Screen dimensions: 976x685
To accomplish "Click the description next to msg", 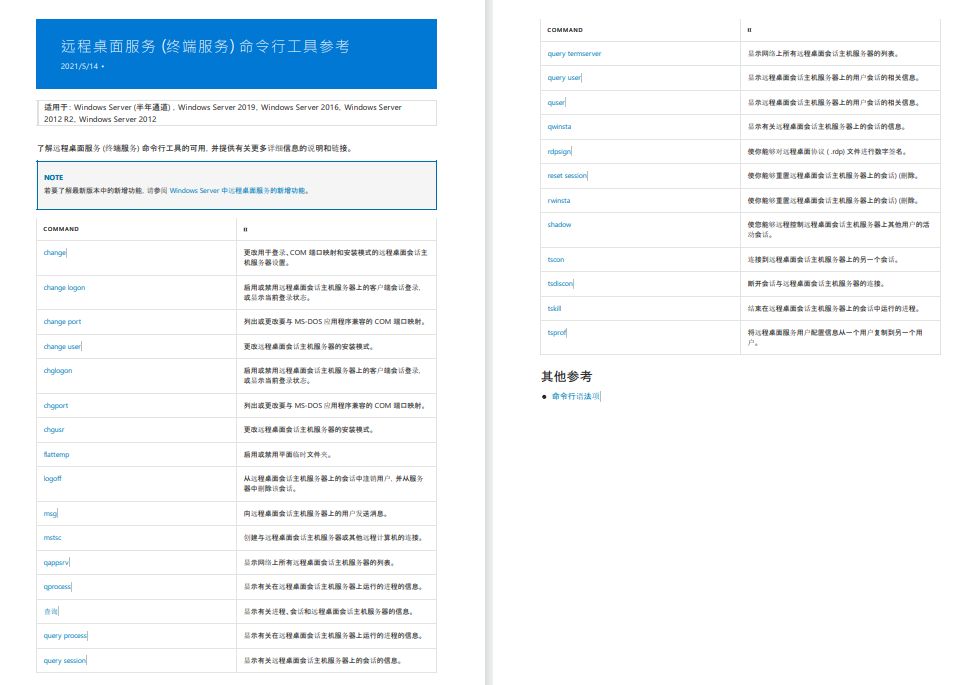I will (316, 514).
